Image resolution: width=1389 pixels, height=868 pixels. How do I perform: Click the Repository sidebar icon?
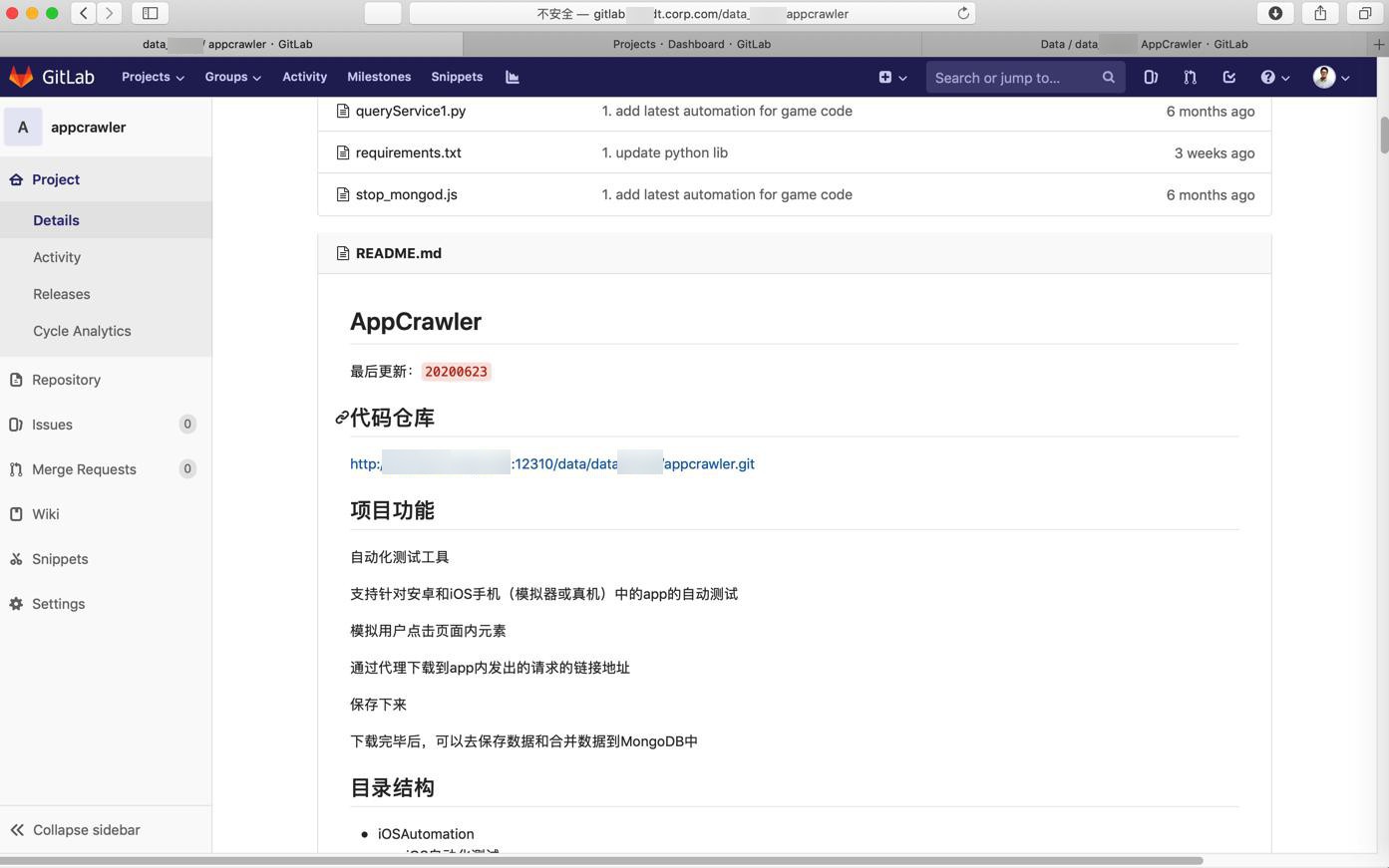coord(16,380)
